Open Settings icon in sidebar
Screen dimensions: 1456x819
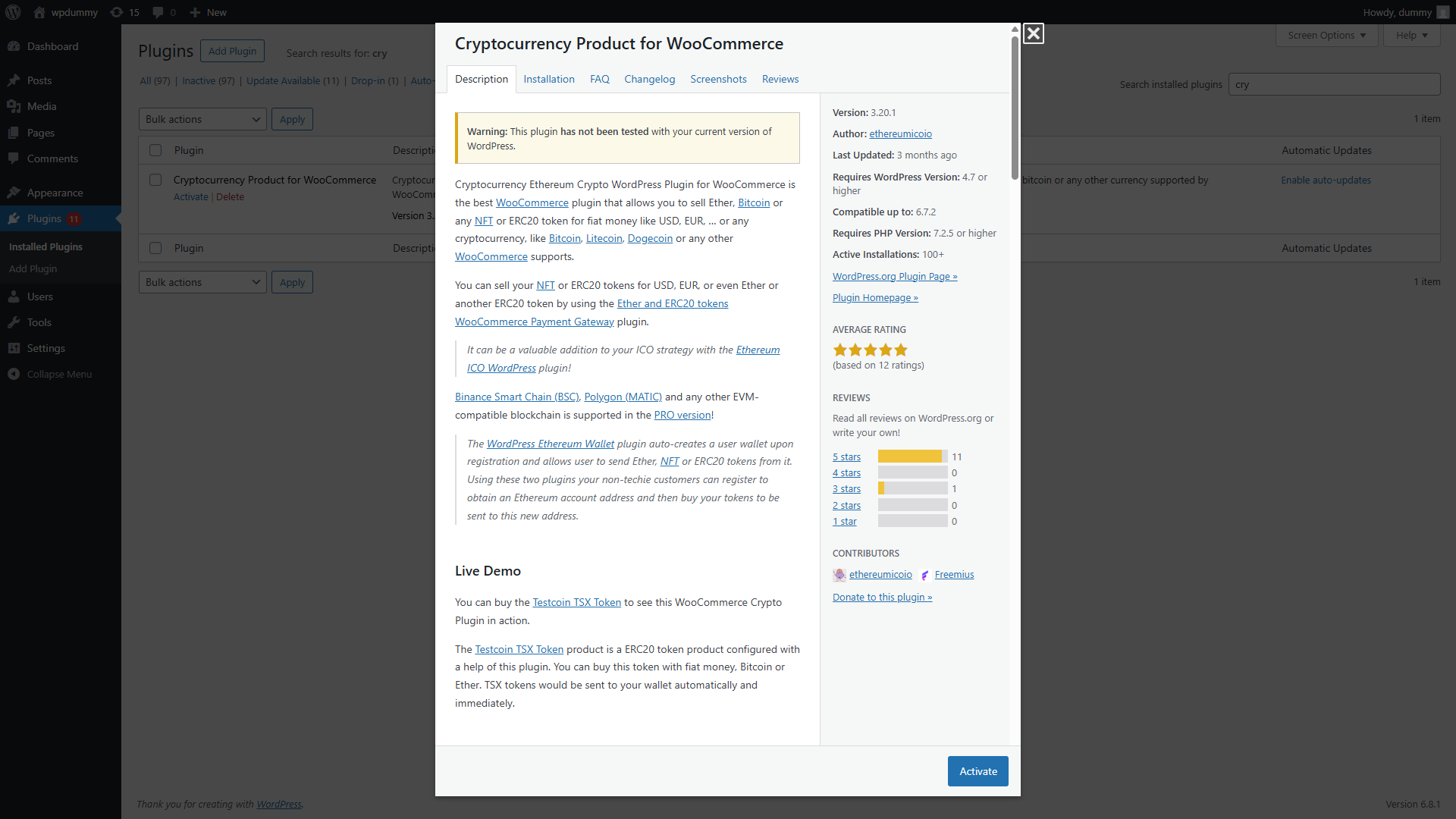[x=14, y=348]
